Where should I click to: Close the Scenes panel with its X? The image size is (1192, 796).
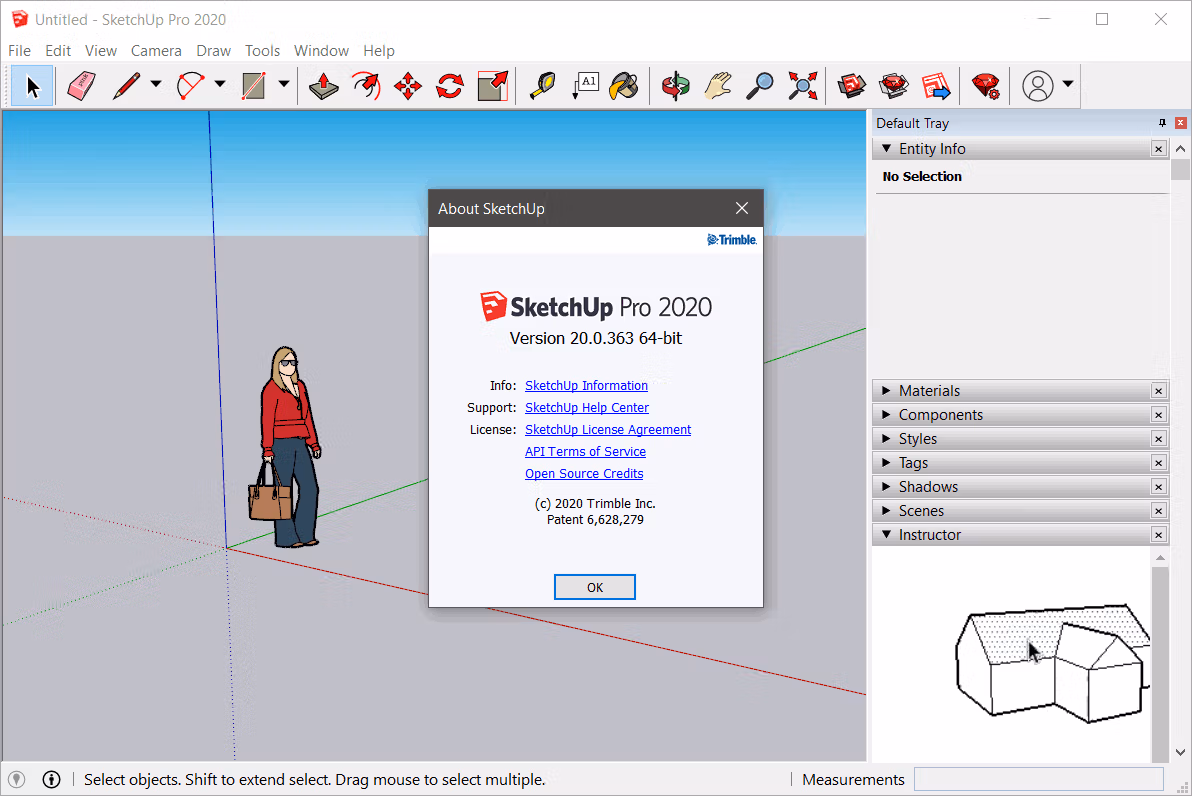coord(1159,510)
